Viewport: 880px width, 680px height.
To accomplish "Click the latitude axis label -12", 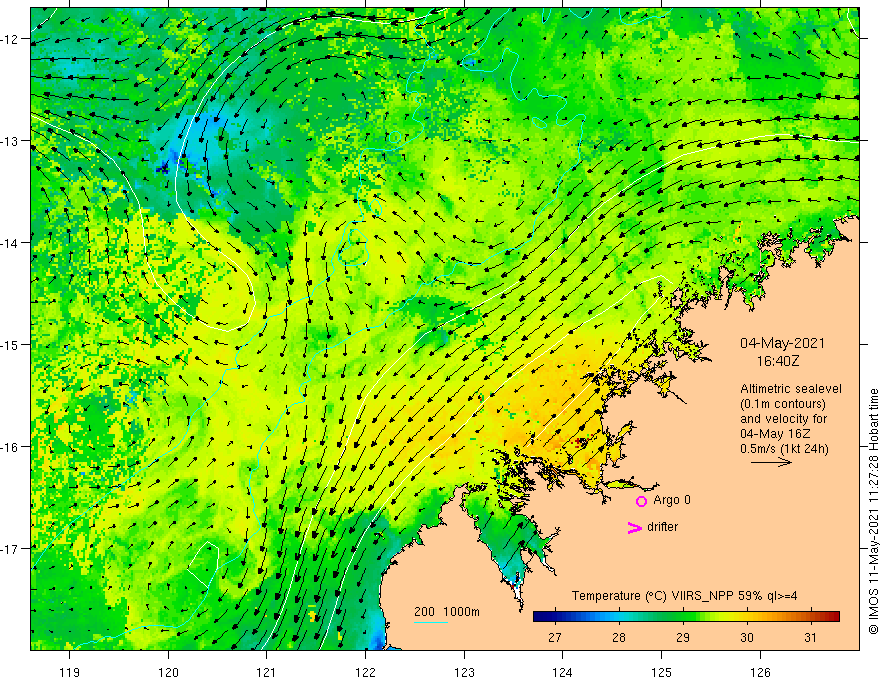I will tap(11, 39).
